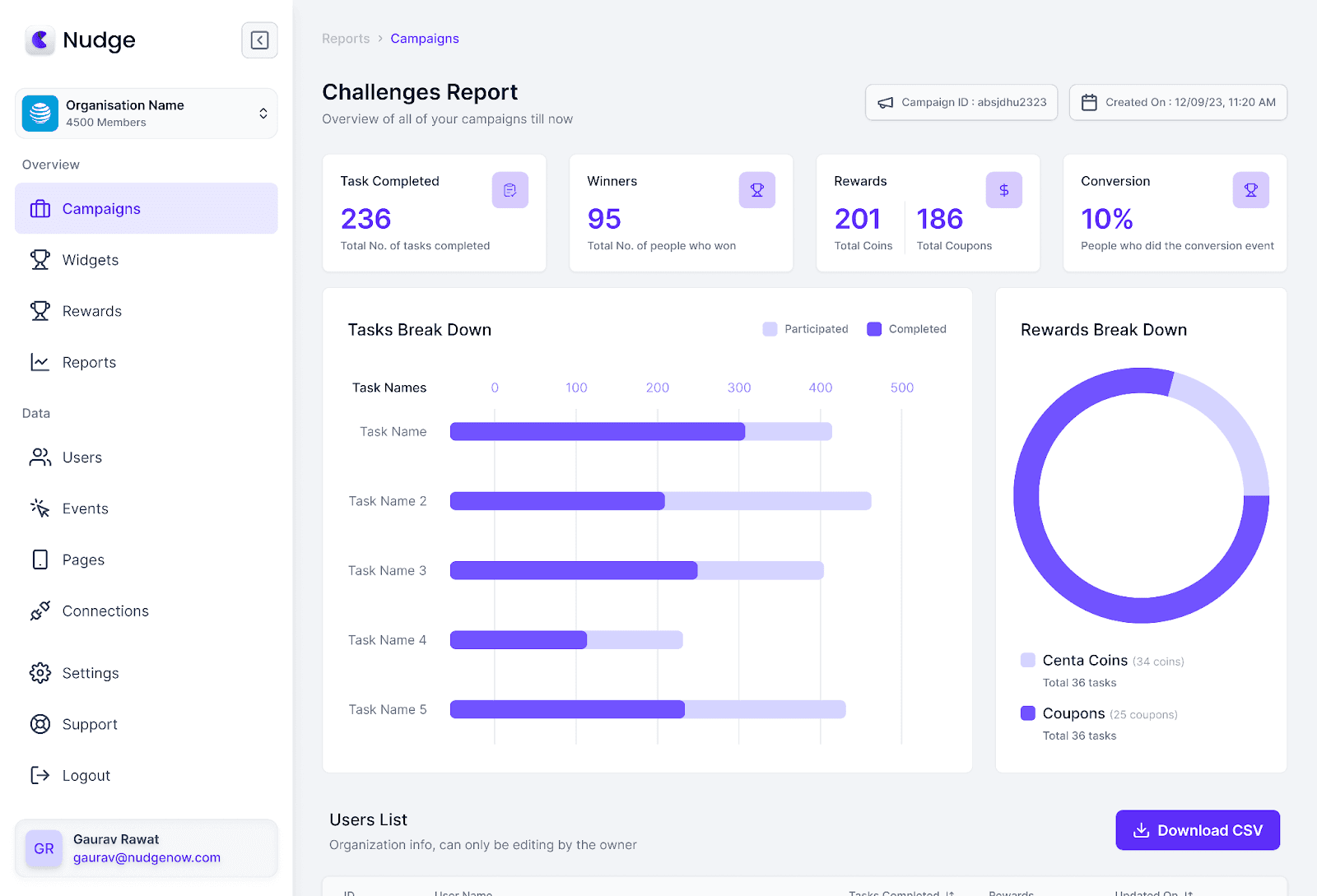Viewport: 1317px width, 896px height.
Task: Click the Centa Coins legend swatch
Action: click(x=1028, y=660)
